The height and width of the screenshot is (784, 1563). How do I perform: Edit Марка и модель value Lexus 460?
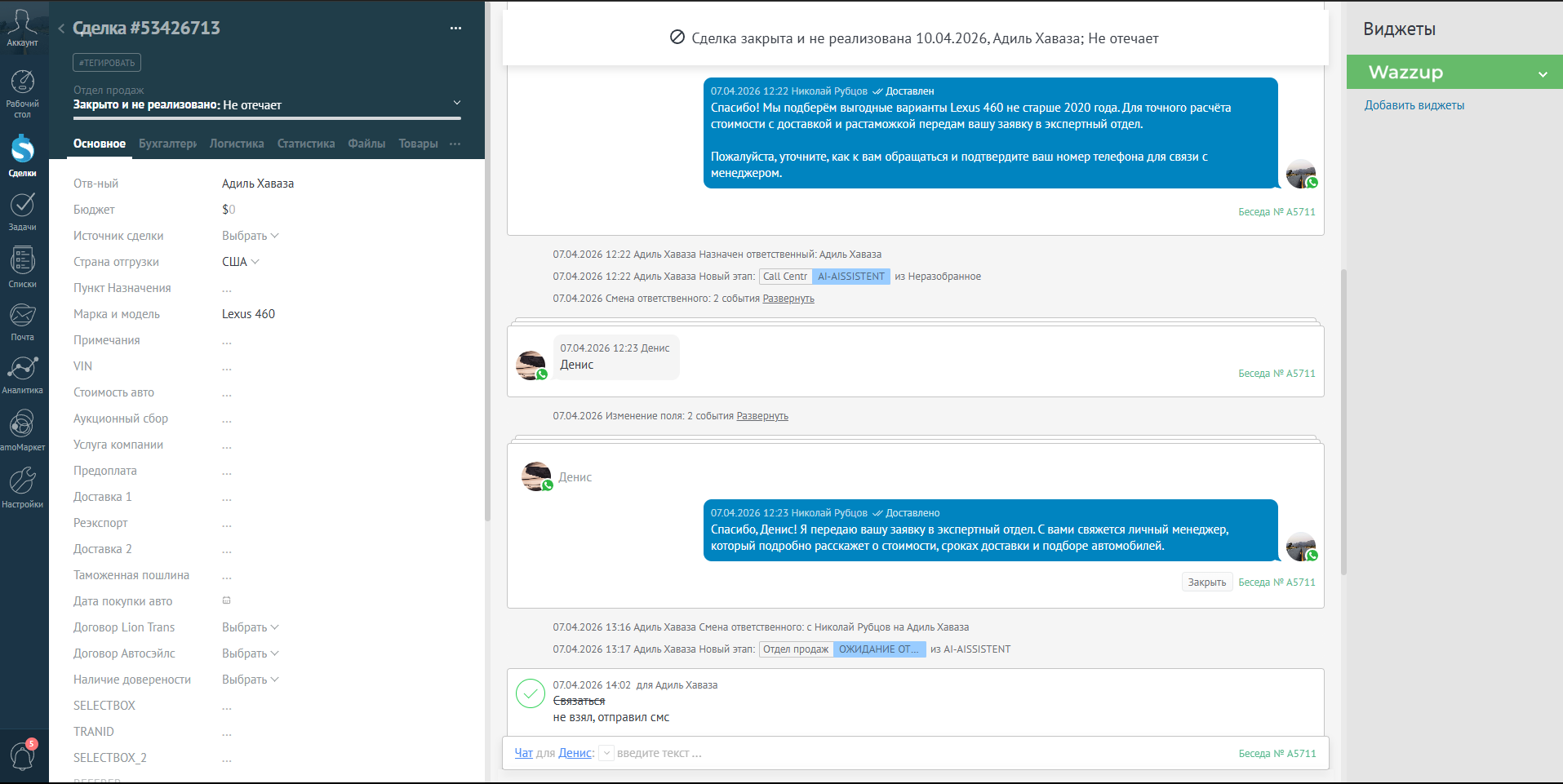(248, 314)
